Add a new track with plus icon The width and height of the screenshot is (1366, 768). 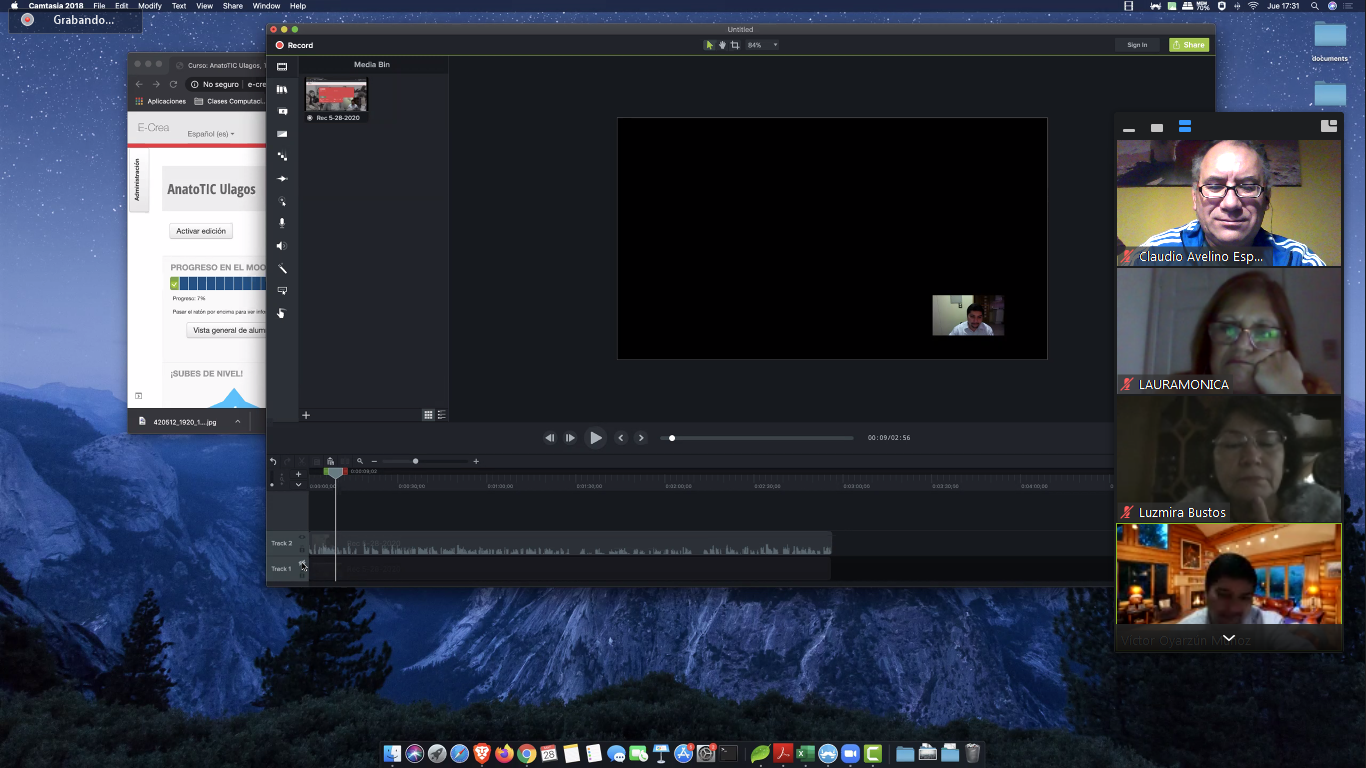[x=298, y=474]
